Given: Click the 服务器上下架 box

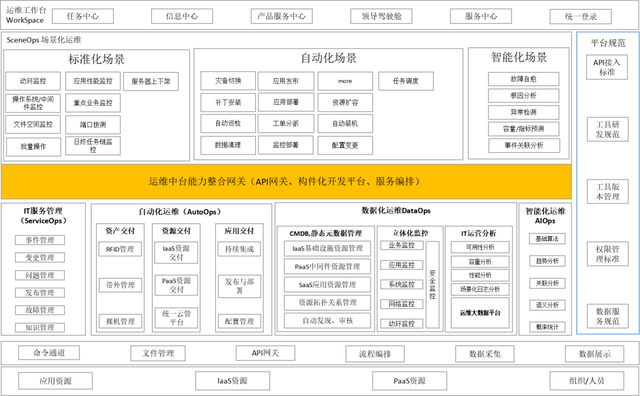Looking at the screenshot, I should pos(151,82).
